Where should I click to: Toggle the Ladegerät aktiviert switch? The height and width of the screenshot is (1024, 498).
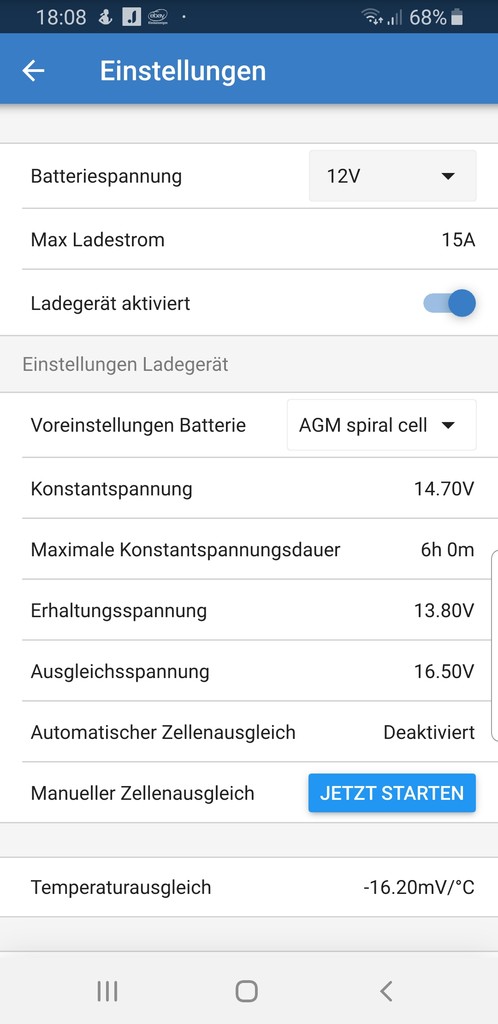click(450, 304)
